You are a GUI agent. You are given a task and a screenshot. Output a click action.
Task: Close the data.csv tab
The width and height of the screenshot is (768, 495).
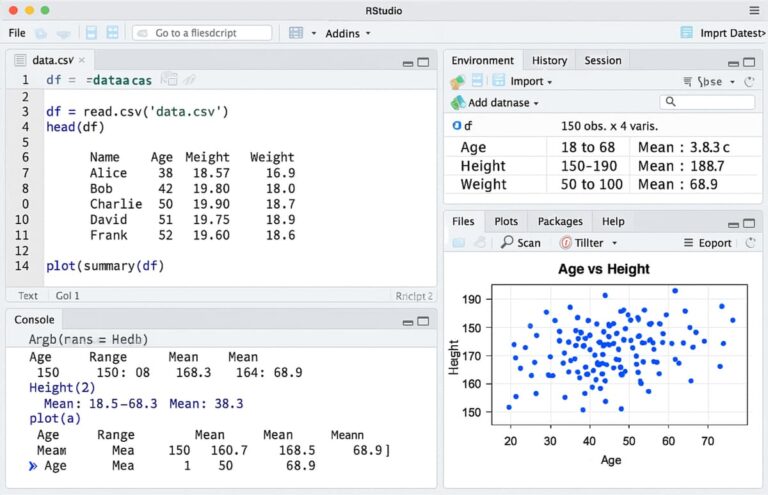click(x=82, y=60)
